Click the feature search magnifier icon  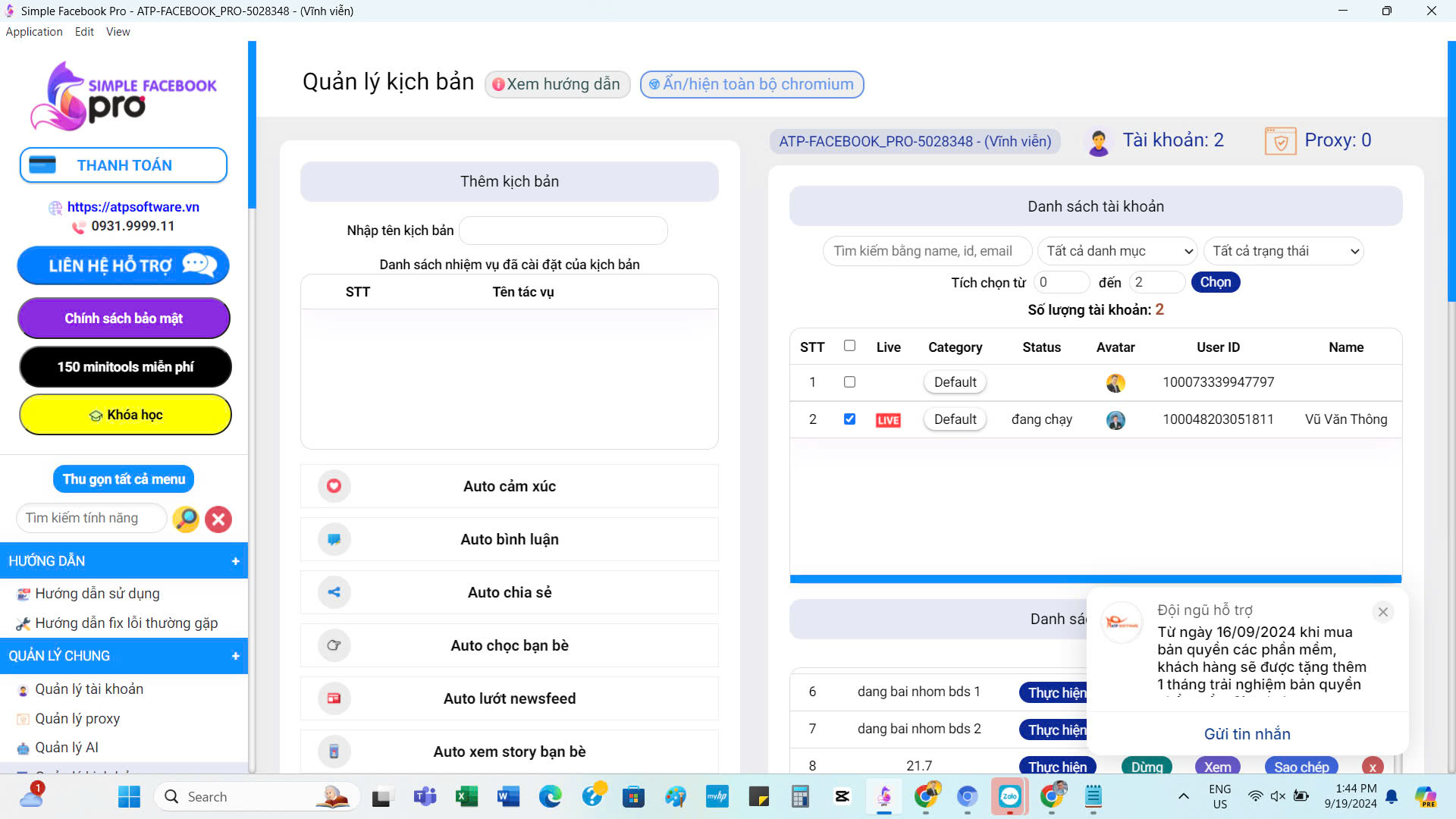[x=186, y=519]
